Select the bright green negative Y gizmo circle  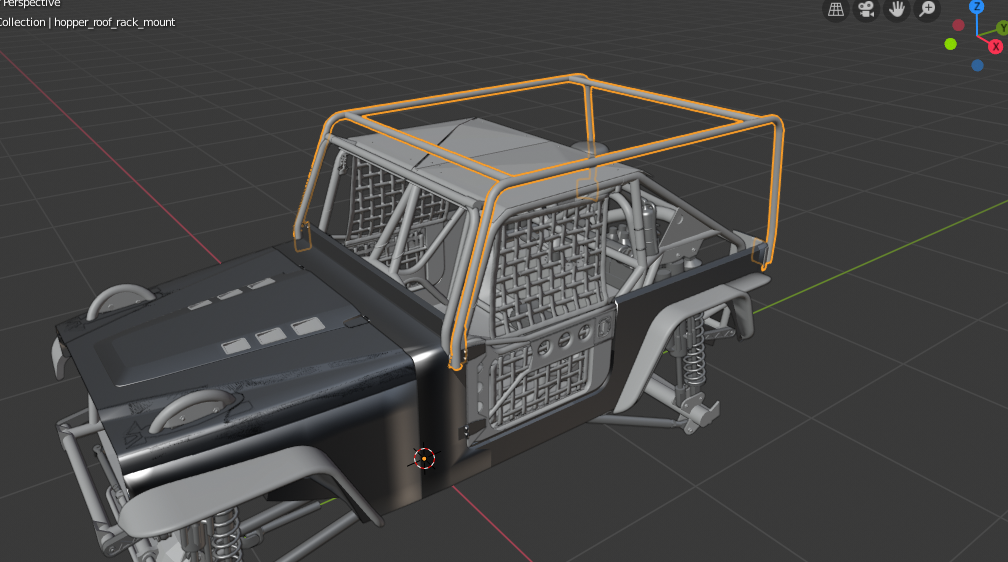(x=951, y=44)
